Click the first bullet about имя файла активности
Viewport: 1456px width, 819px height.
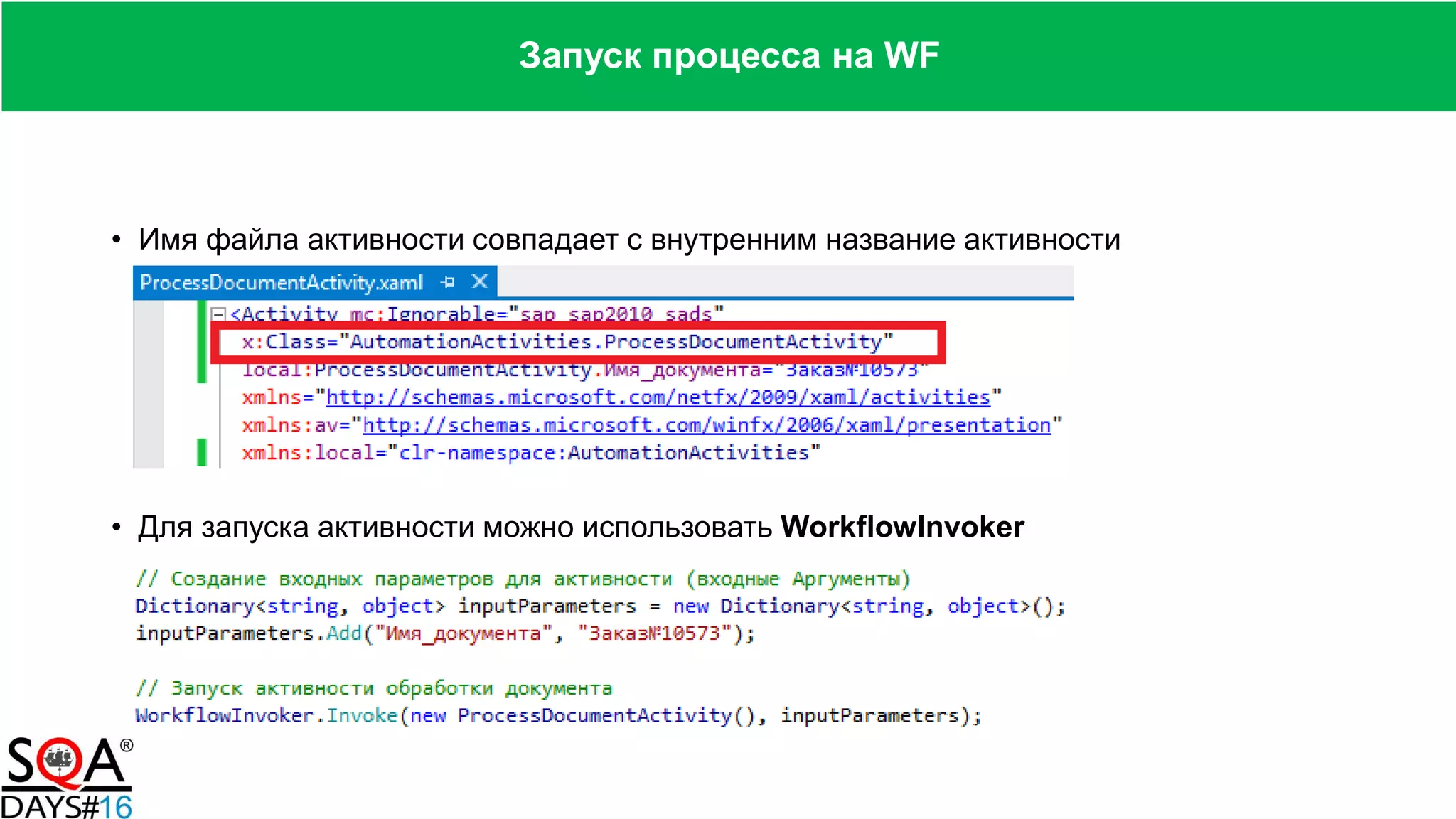pos(628,240)
